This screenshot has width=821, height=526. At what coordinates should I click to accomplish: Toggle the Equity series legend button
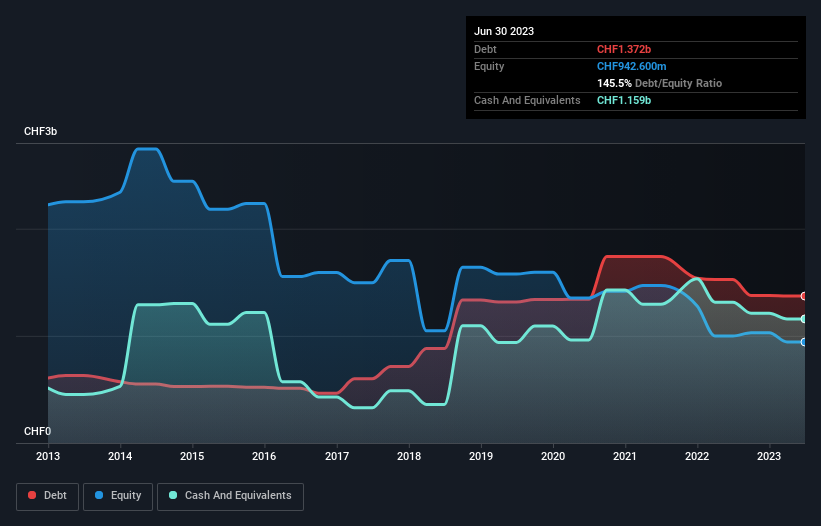pos(118,496)
